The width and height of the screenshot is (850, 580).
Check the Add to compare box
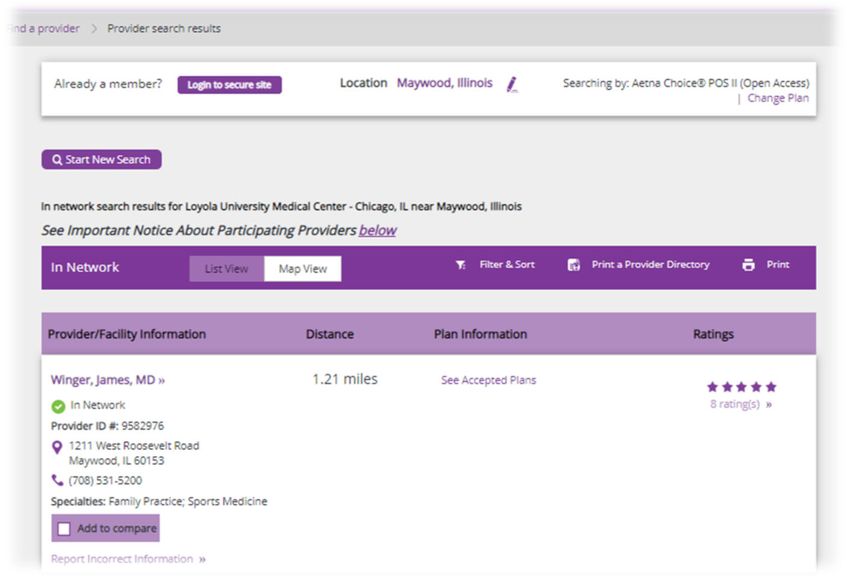(x=64, y=529)
